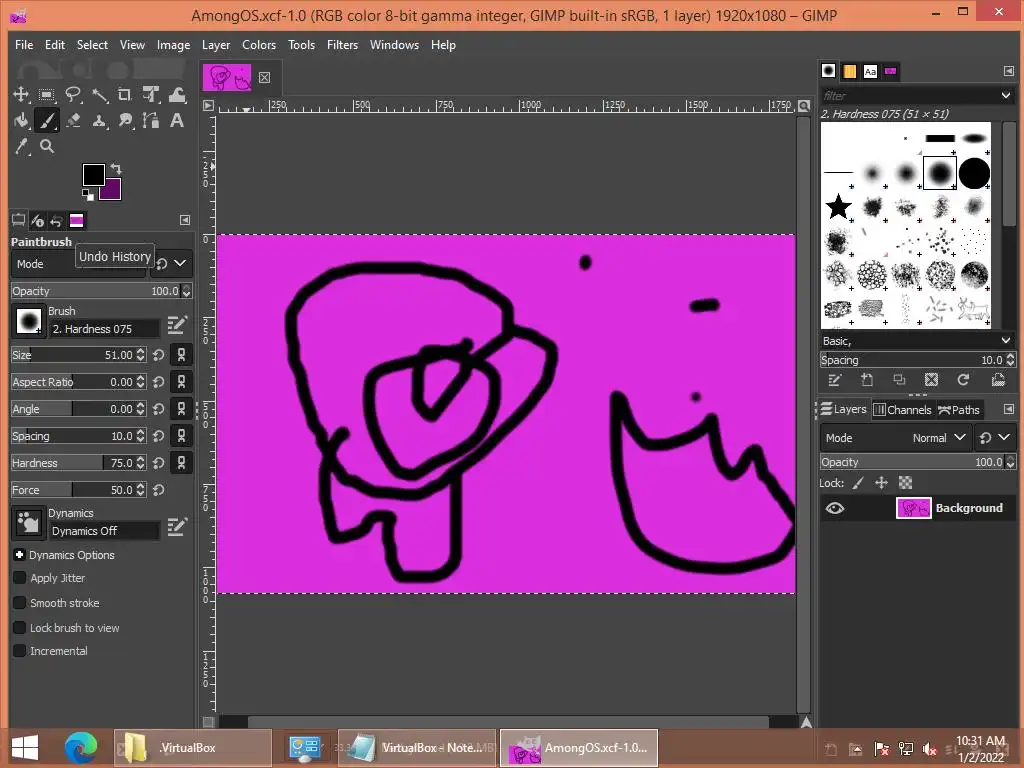The width and height of the screenshot is (1024, 768).
Task: Select the Unified Transform tool
Action: pos(151,95)
